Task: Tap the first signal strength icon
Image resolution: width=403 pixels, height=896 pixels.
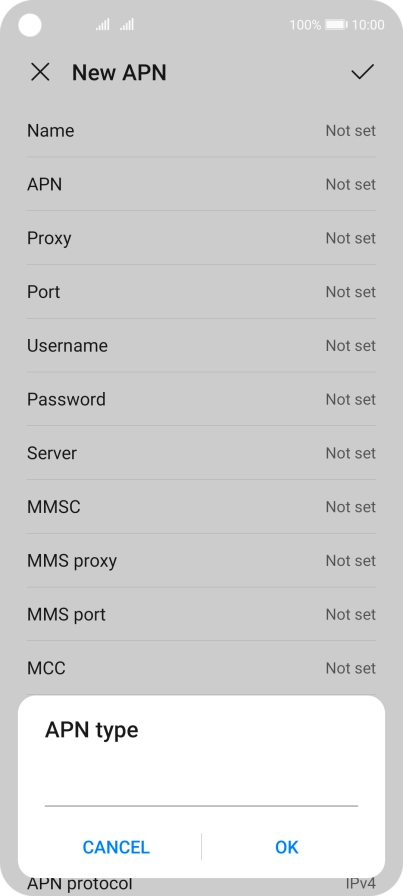Action: point(102,25)
